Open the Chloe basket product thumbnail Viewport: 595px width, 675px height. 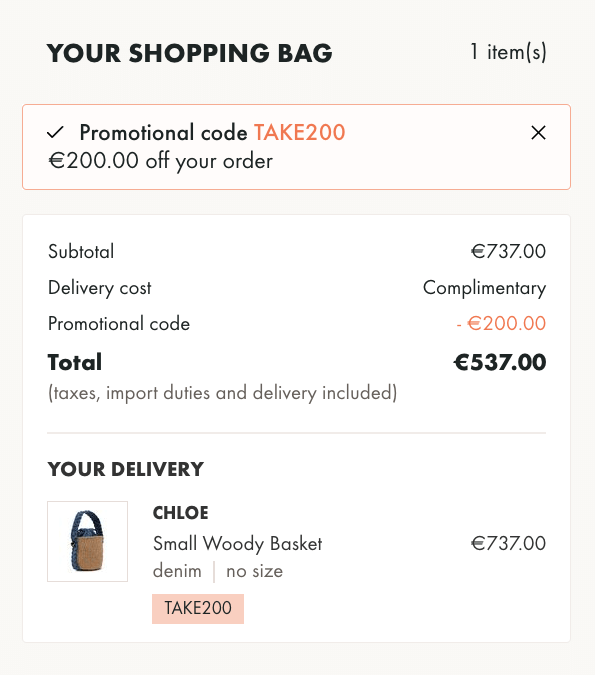click(x=87, y=541)
